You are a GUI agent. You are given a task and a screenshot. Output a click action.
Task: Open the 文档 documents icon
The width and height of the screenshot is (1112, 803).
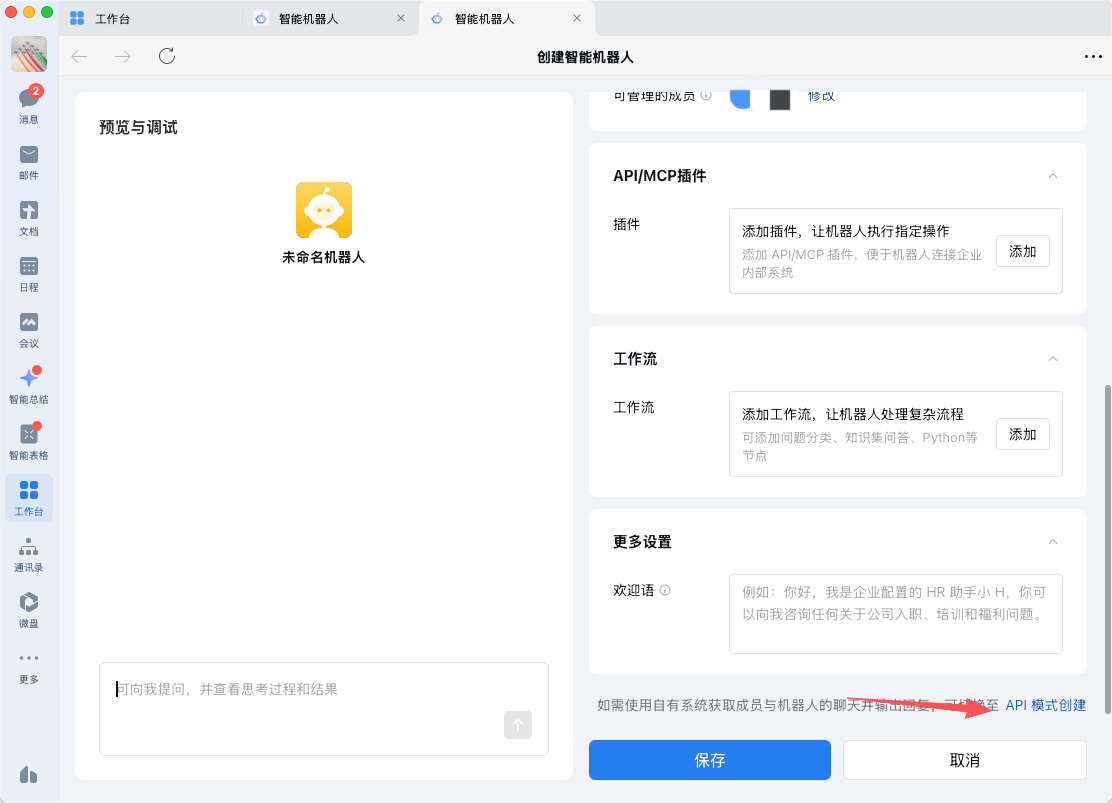[29, 211]
